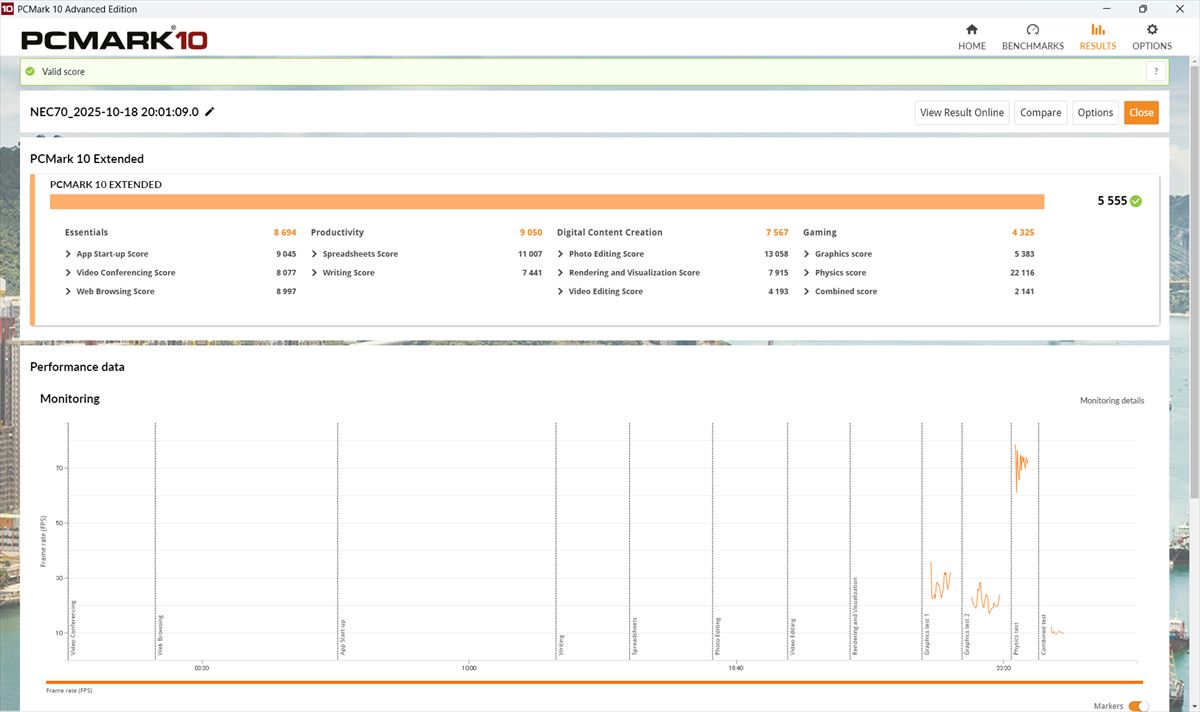
Task: Expand the Spreadsheets Score row
Action: pyautogui.click(x=314, y=254)
